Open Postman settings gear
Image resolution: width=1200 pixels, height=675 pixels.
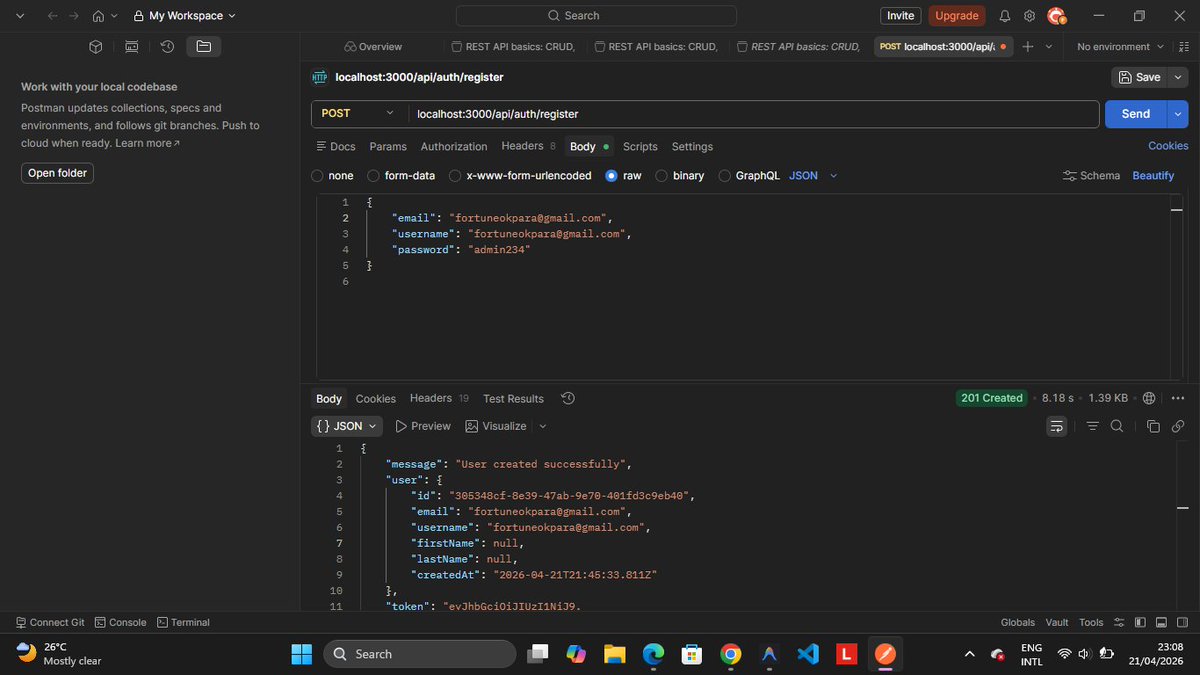point(1029,16)
